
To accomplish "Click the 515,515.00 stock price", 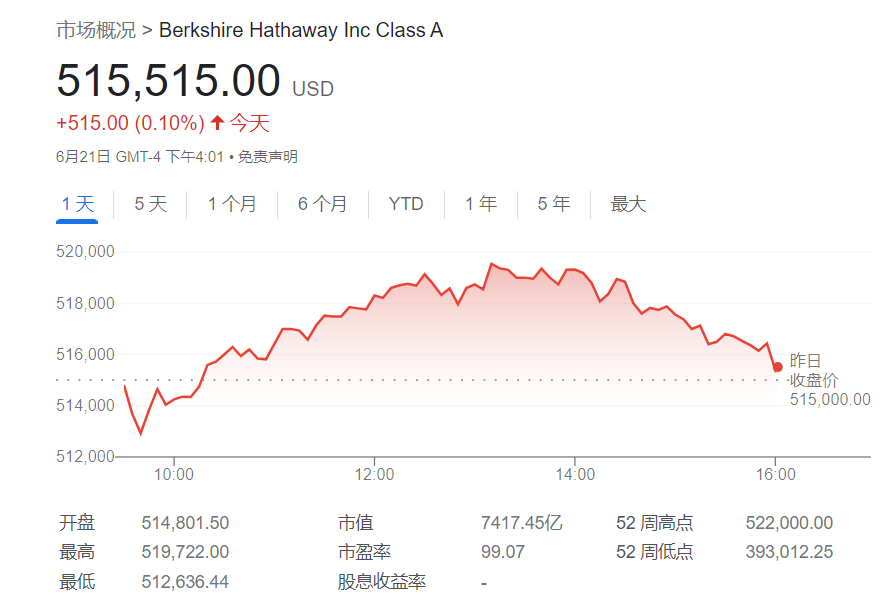I will click(168, 81).
